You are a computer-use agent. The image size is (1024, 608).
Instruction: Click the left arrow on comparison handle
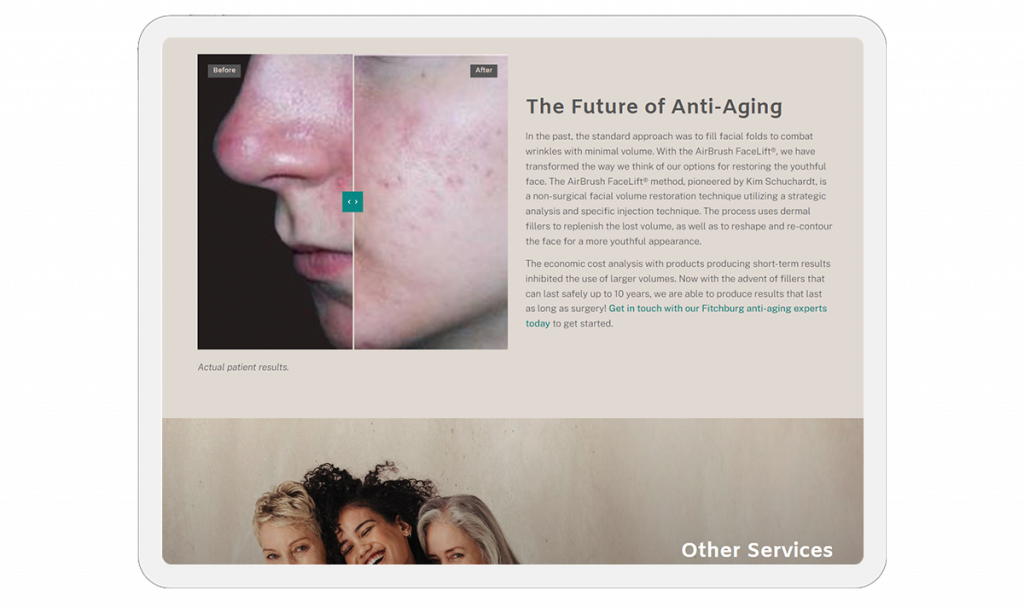(349, 202)
